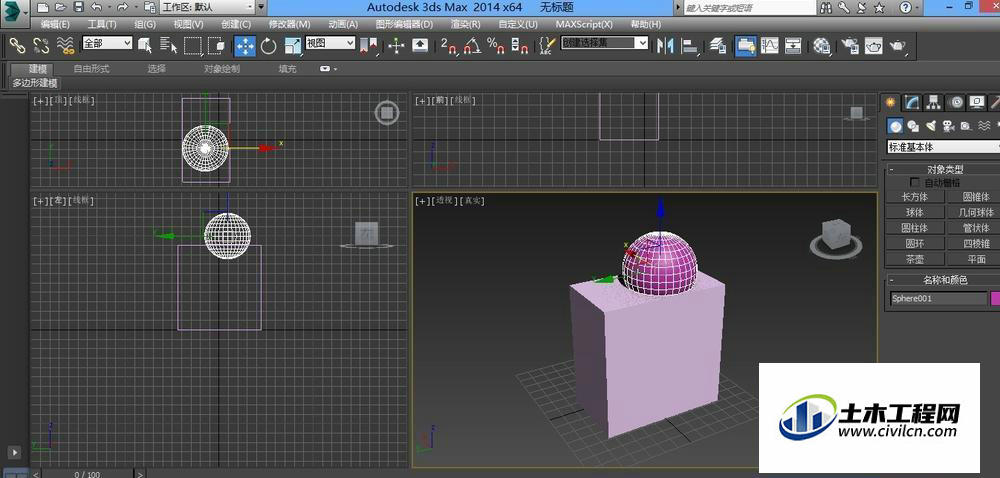
Task: Open the Curve Editor icon
Action: (770, 45)
